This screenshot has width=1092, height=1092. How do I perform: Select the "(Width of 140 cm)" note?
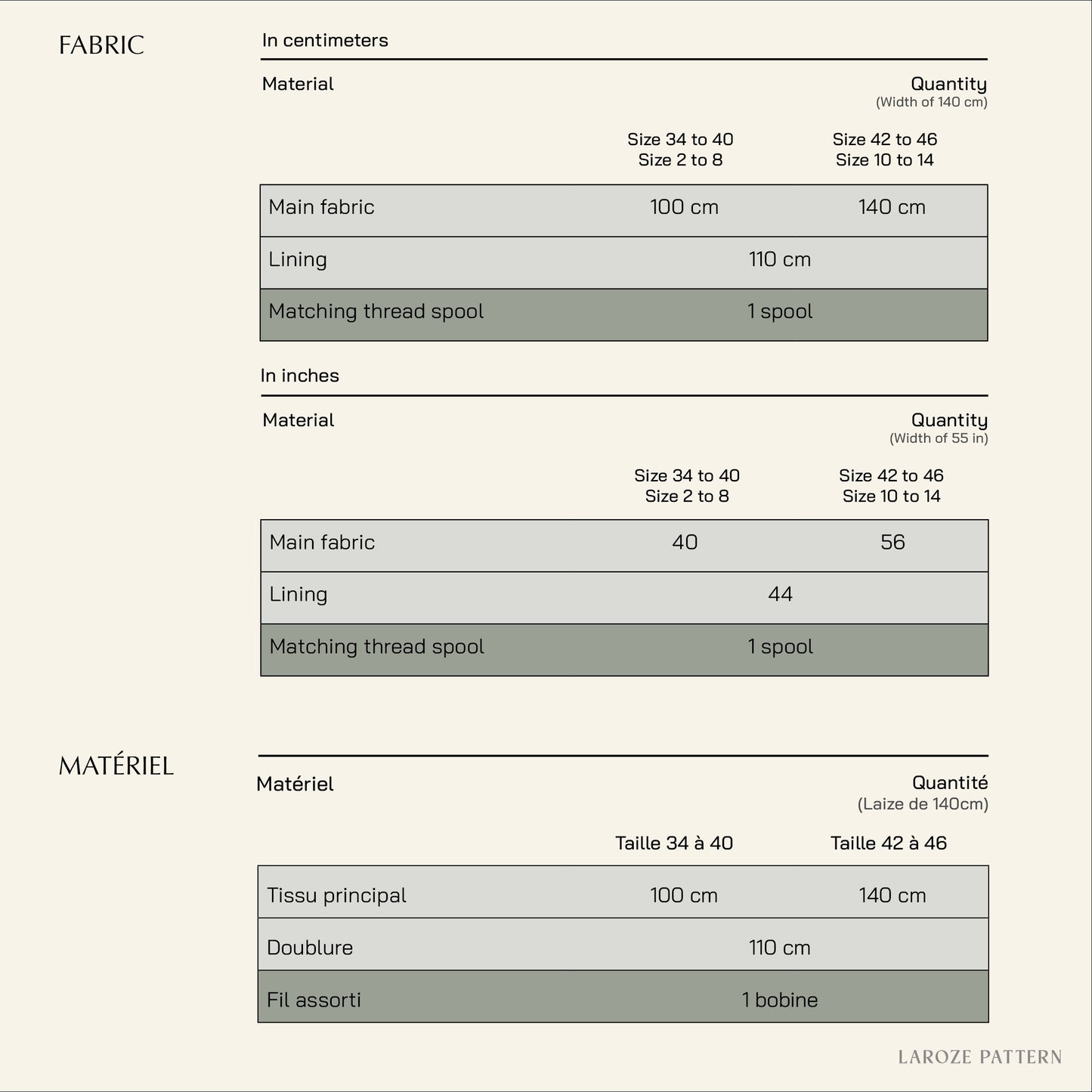[x=931, y=102]
